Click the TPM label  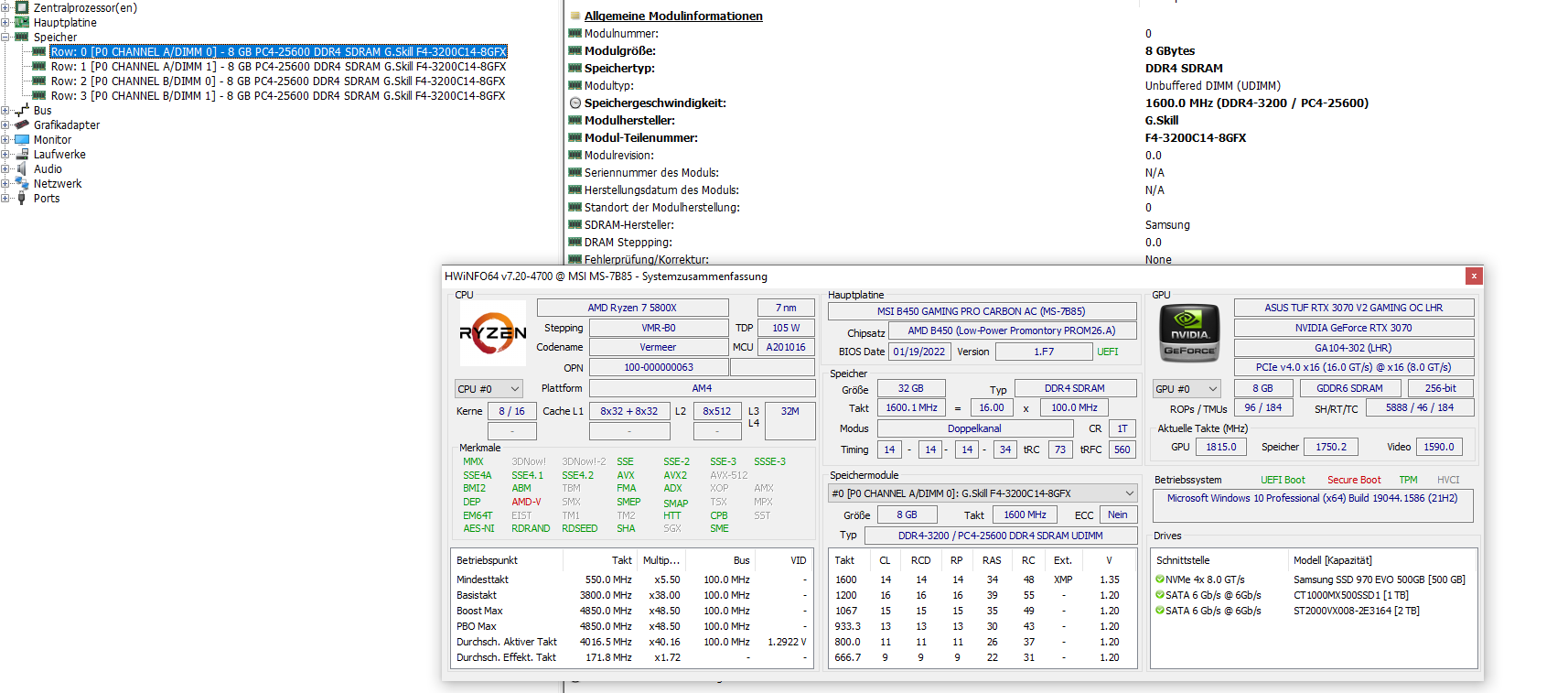tap(1408, 480)
